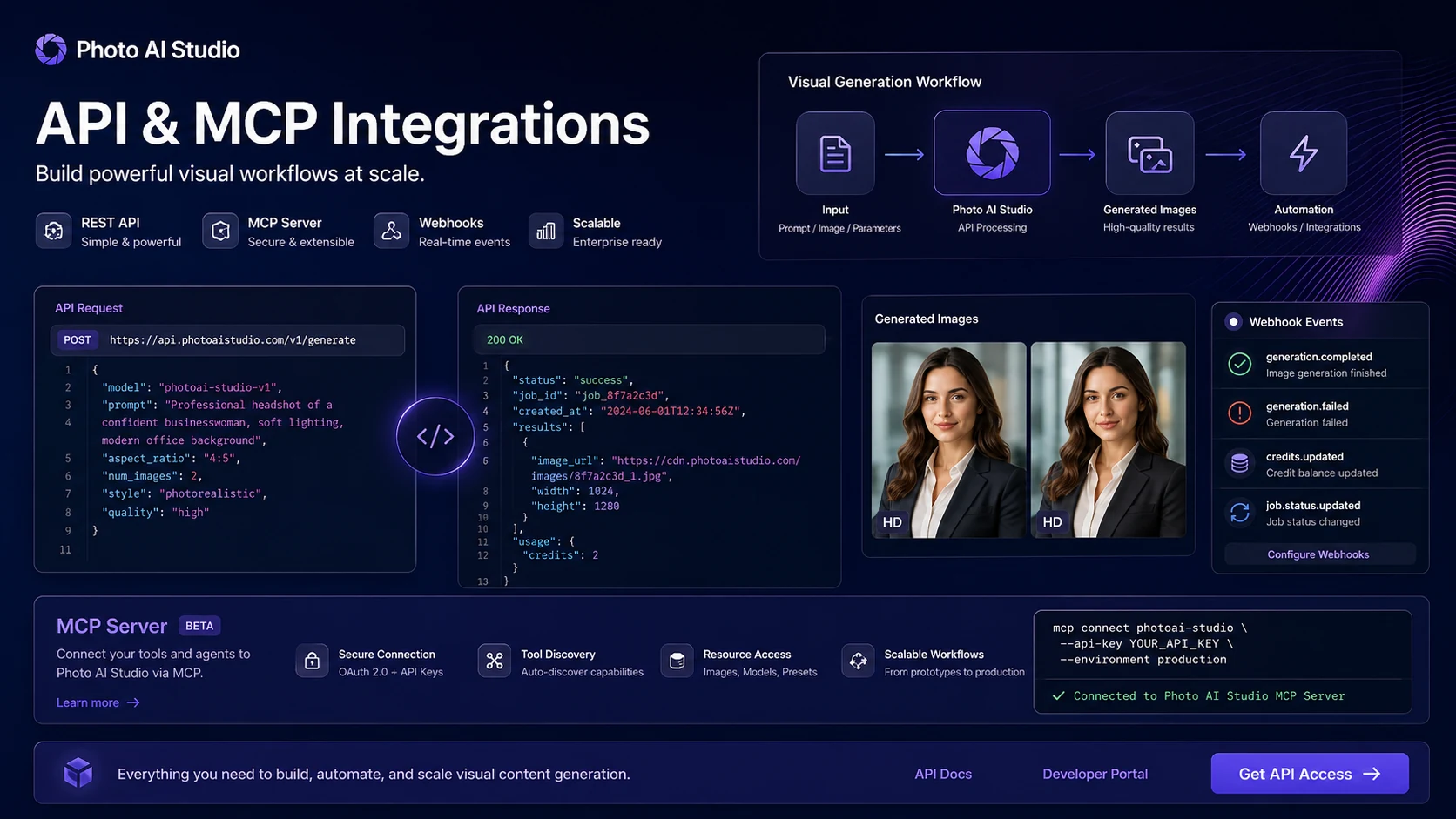
Task: Click the job.status.updated refresh icon
Action: (1240, 513)
